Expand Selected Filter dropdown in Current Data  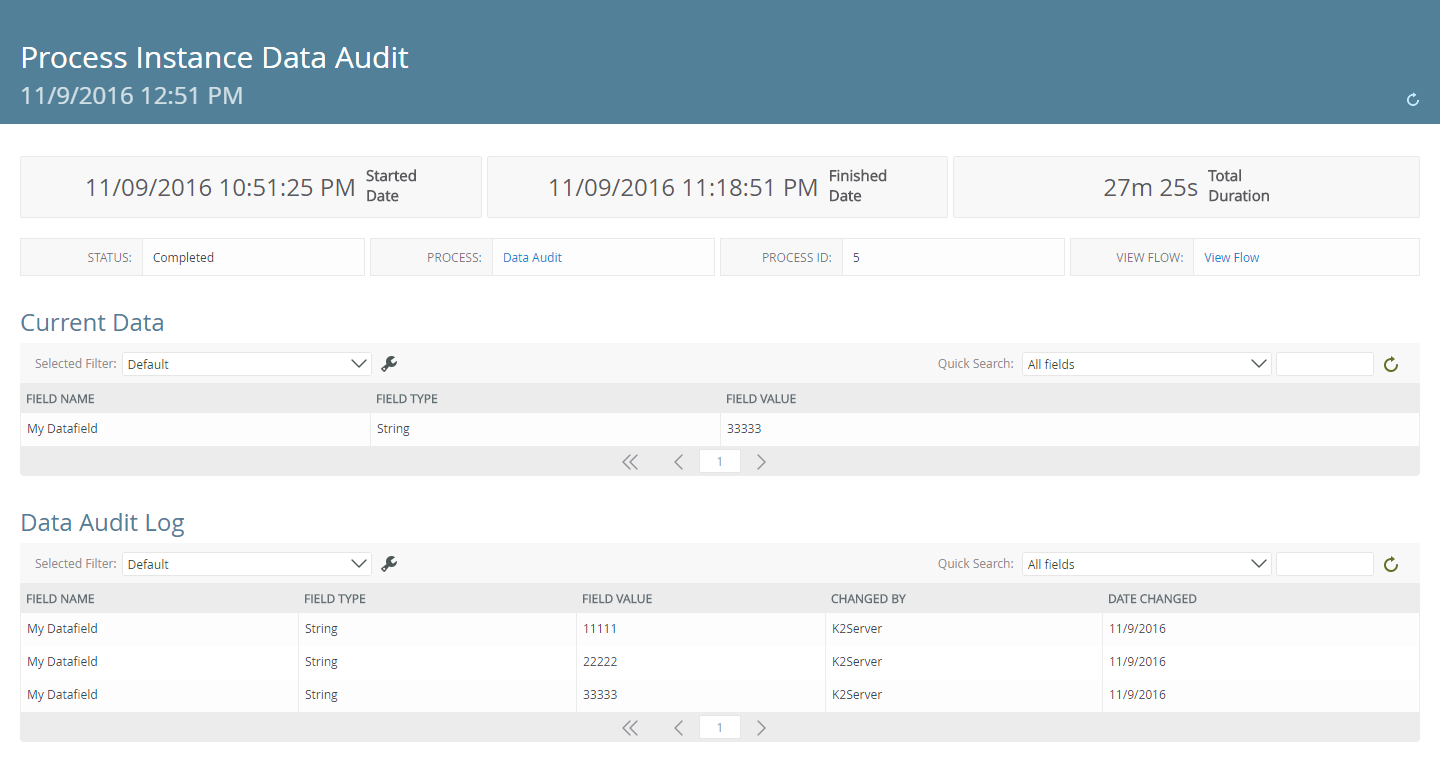(x=246, y=364)
